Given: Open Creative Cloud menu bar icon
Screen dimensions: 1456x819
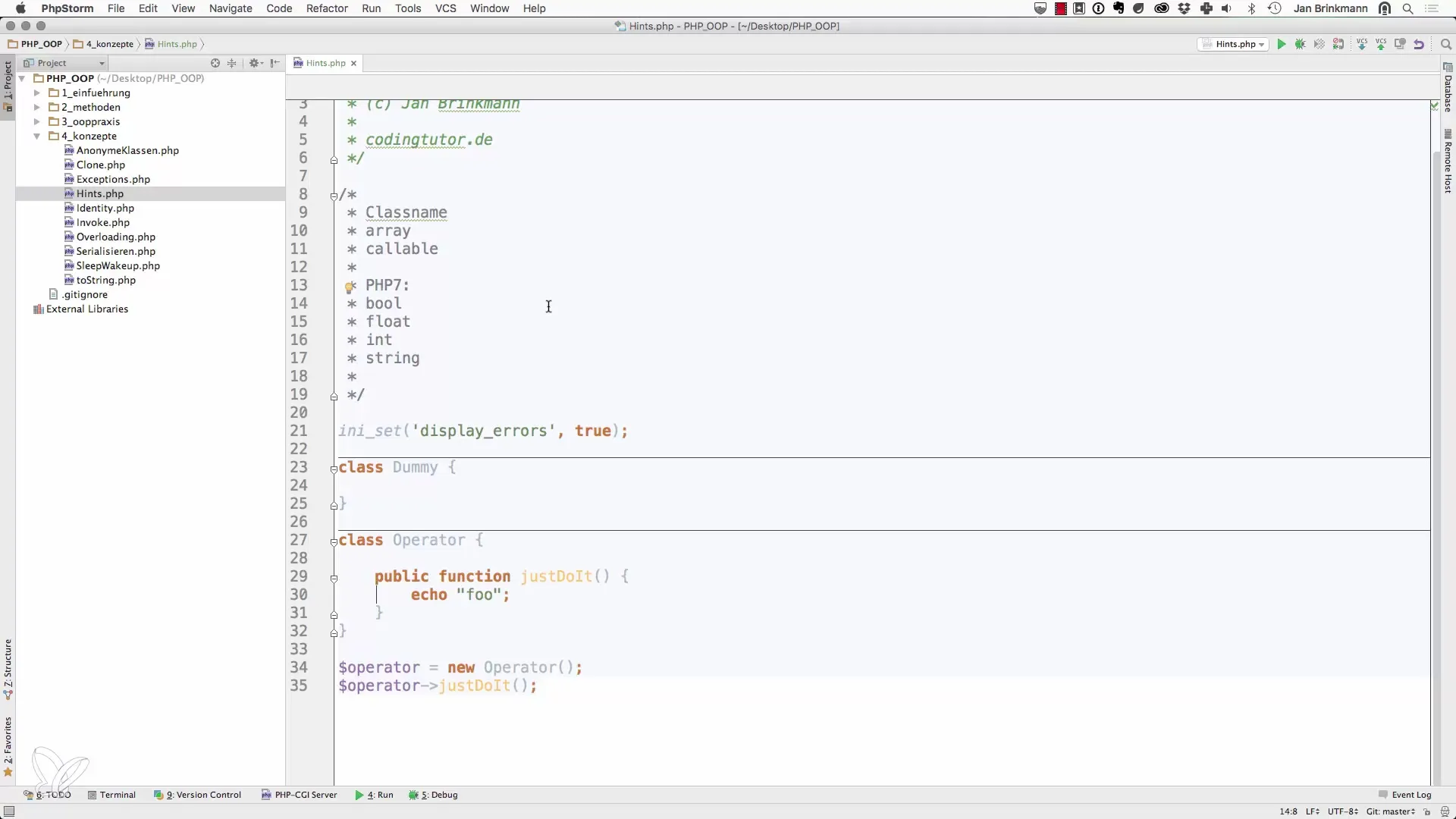Looking at the screenshot, I should click(1162, 8).
